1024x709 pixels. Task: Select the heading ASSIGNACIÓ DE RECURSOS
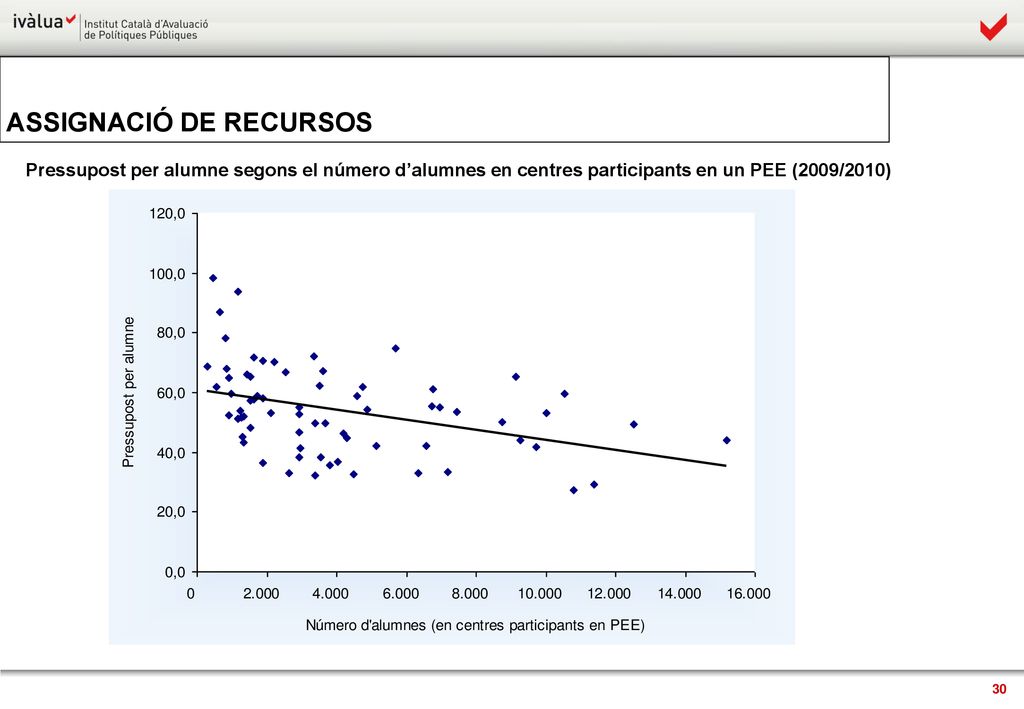[189, 122]
